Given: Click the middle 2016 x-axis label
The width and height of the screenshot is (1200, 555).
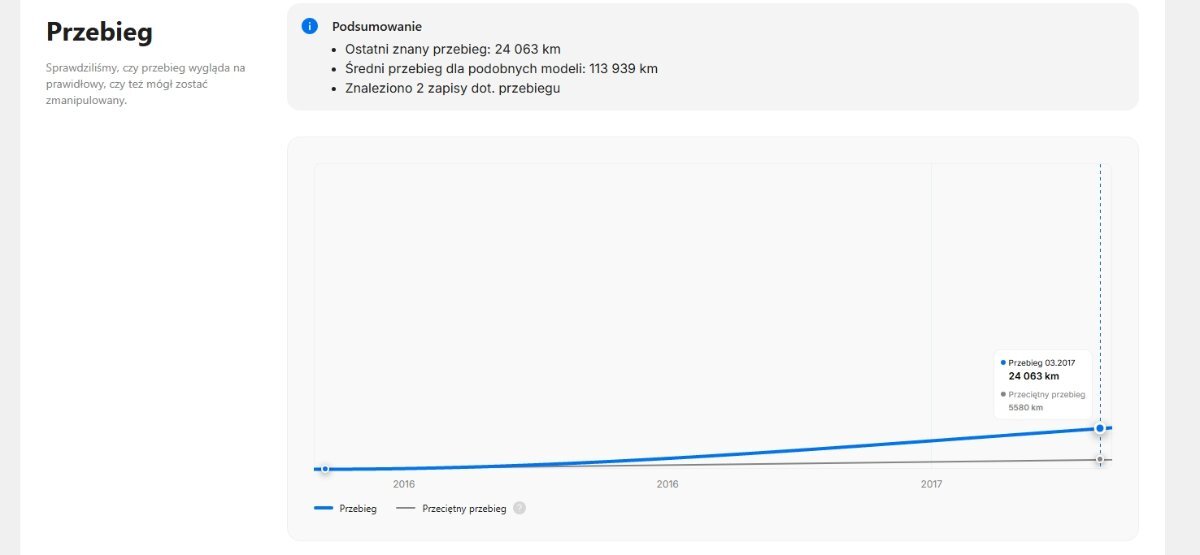Looking at the screenshot, I should (668, 484).
